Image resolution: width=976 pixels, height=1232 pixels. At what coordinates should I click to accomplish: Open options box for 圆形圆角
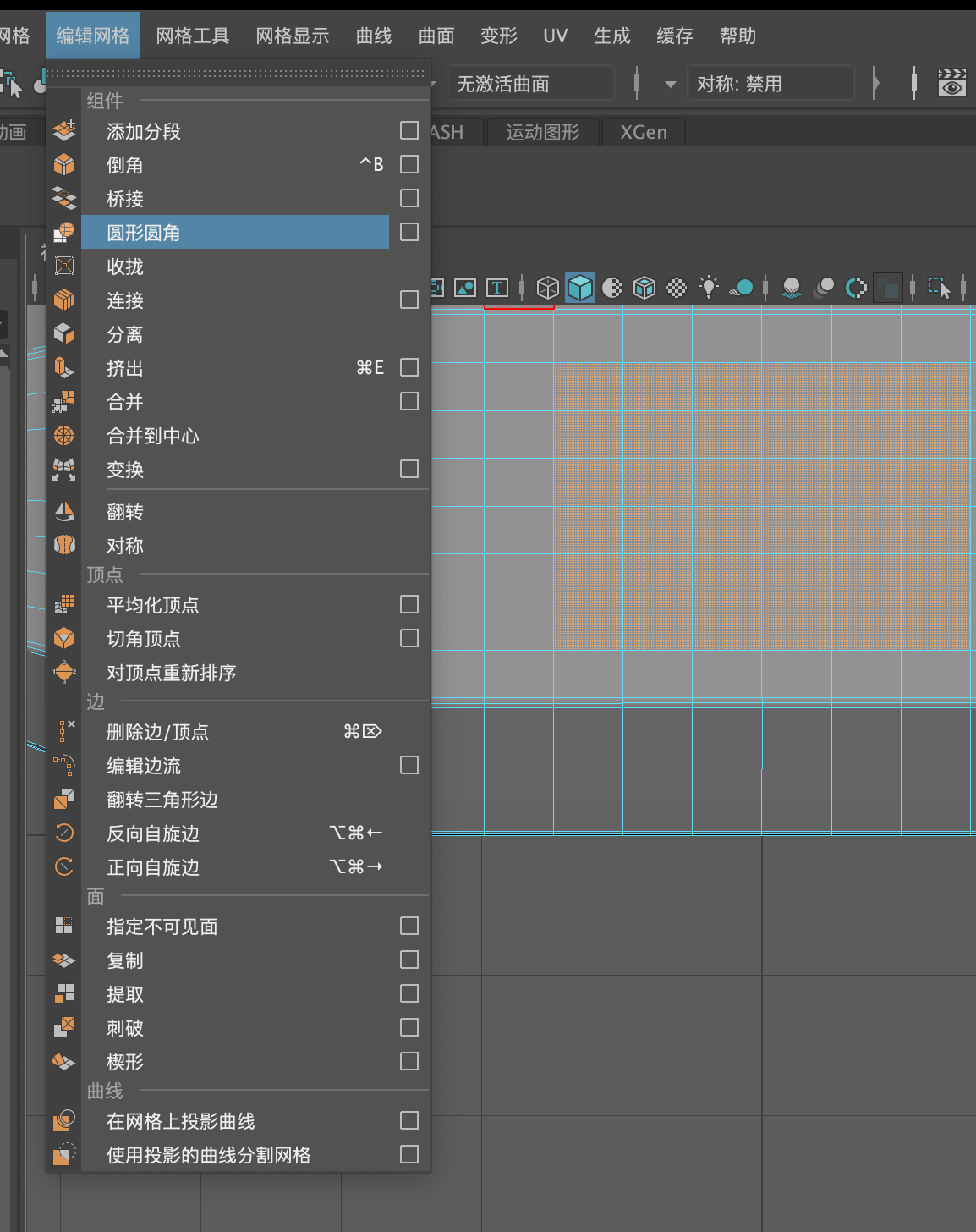409,232
